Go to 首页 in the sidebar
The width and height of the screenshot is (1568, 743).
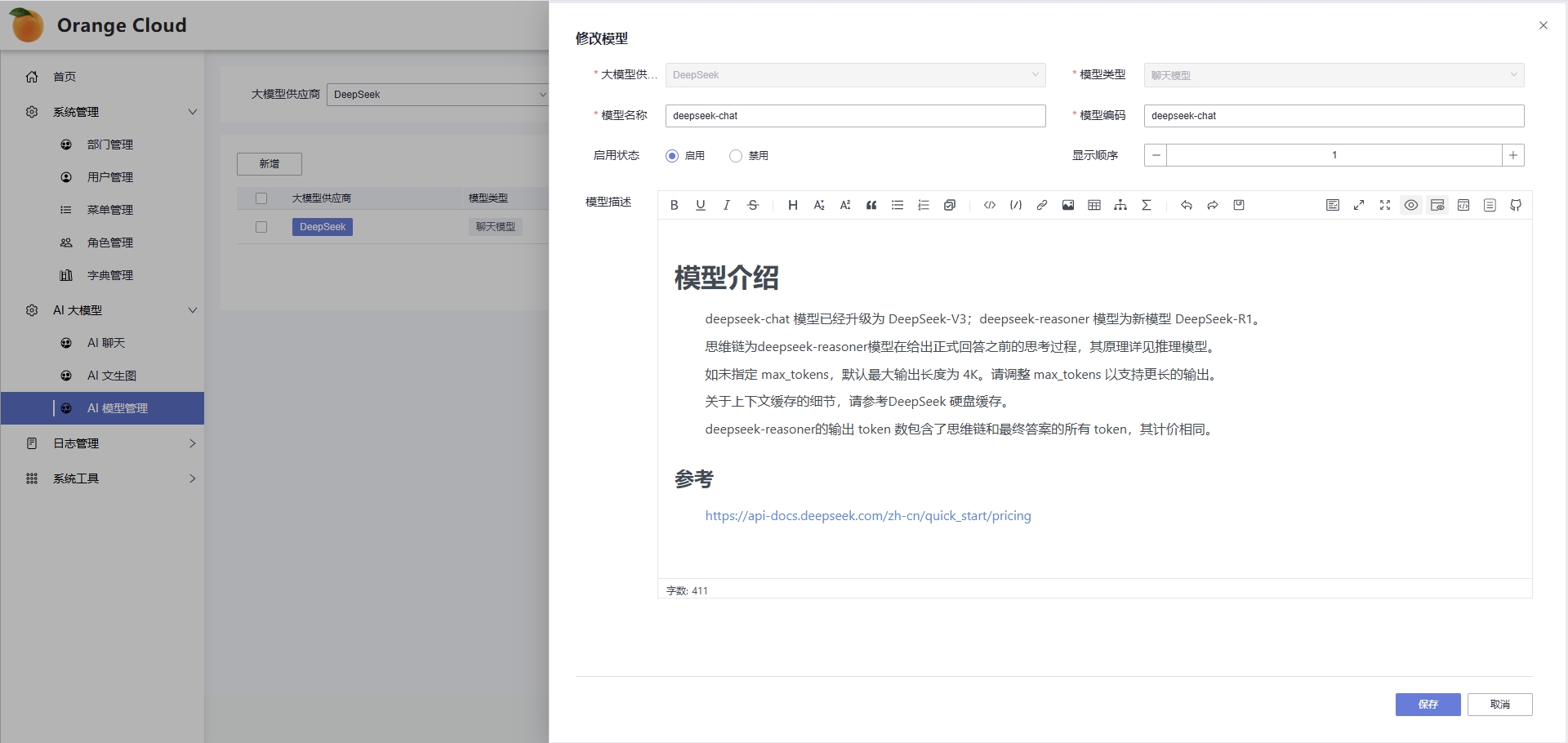coord(102,77)
